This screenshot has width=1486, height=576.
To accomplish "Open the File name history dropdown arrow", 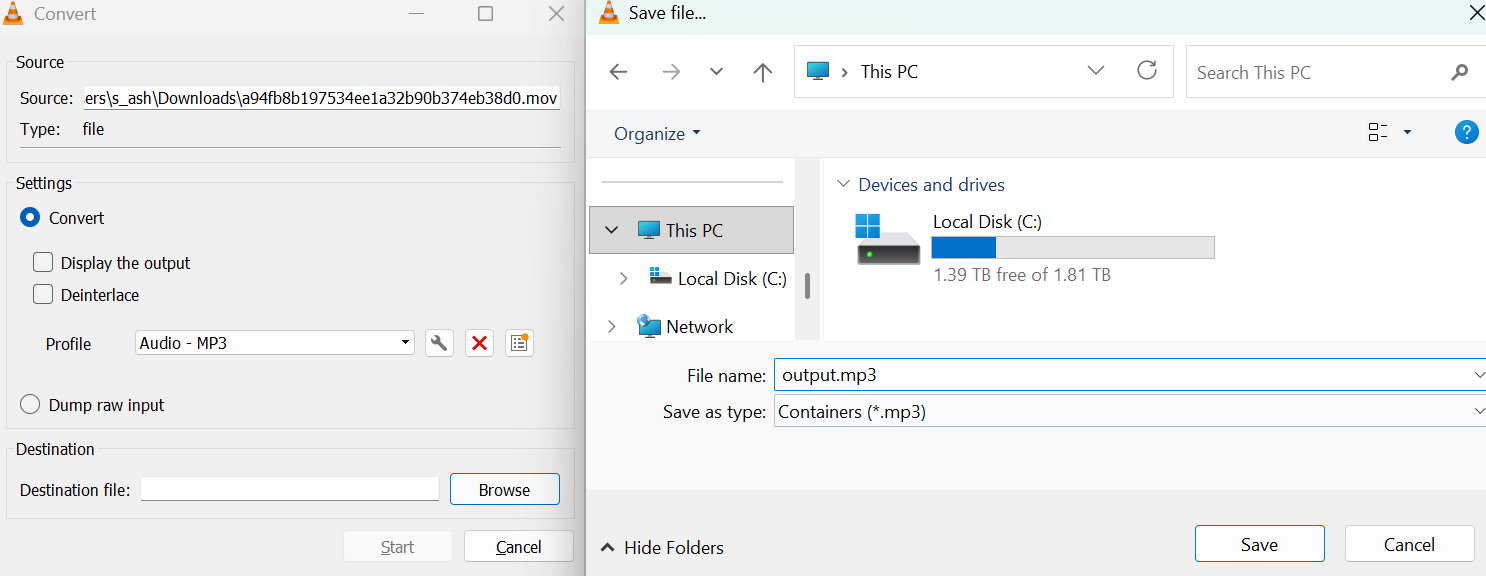I will coord(1479,375).
